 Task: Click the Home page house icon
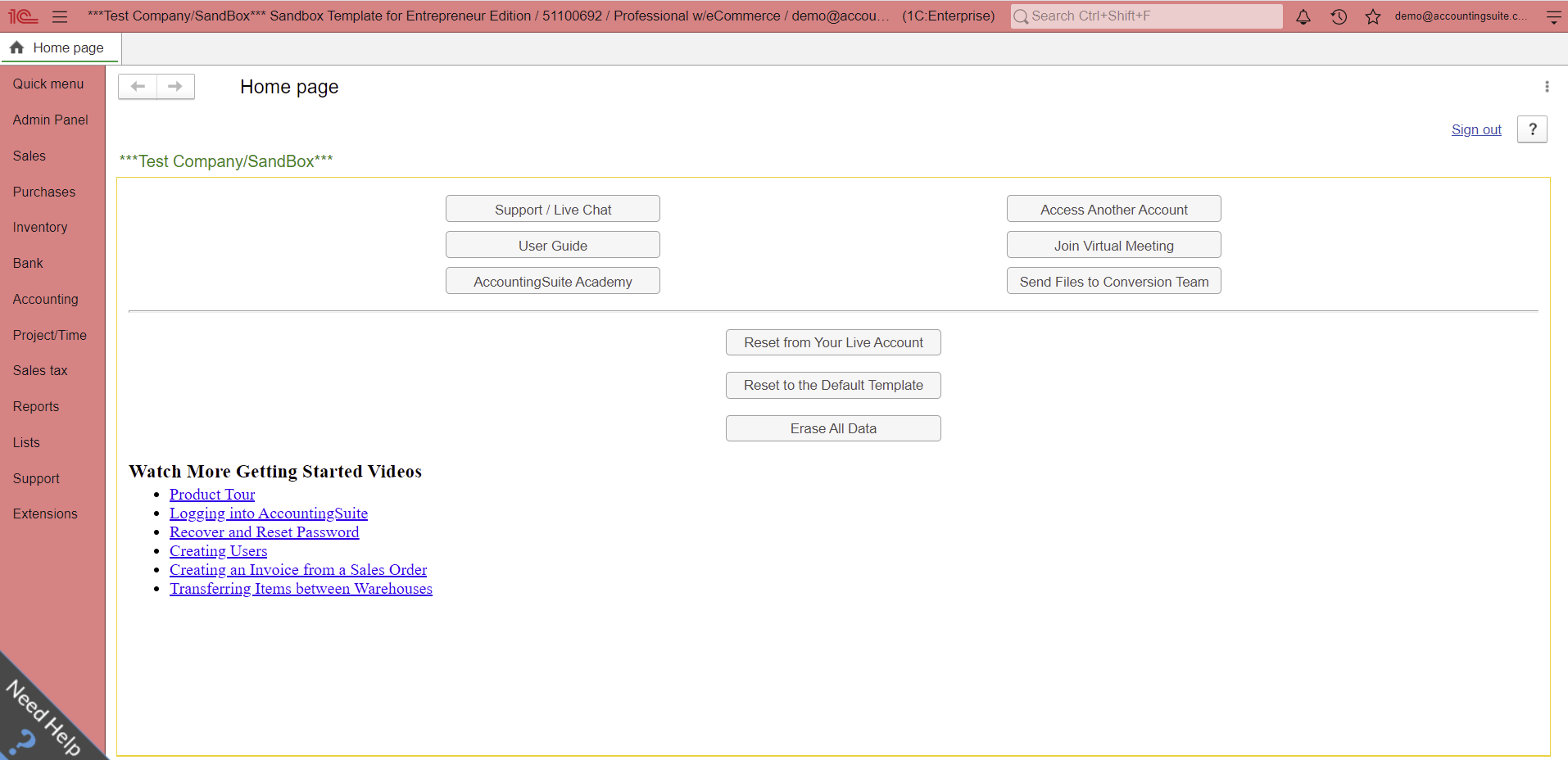pyautogui.click(x=16, y=47)
